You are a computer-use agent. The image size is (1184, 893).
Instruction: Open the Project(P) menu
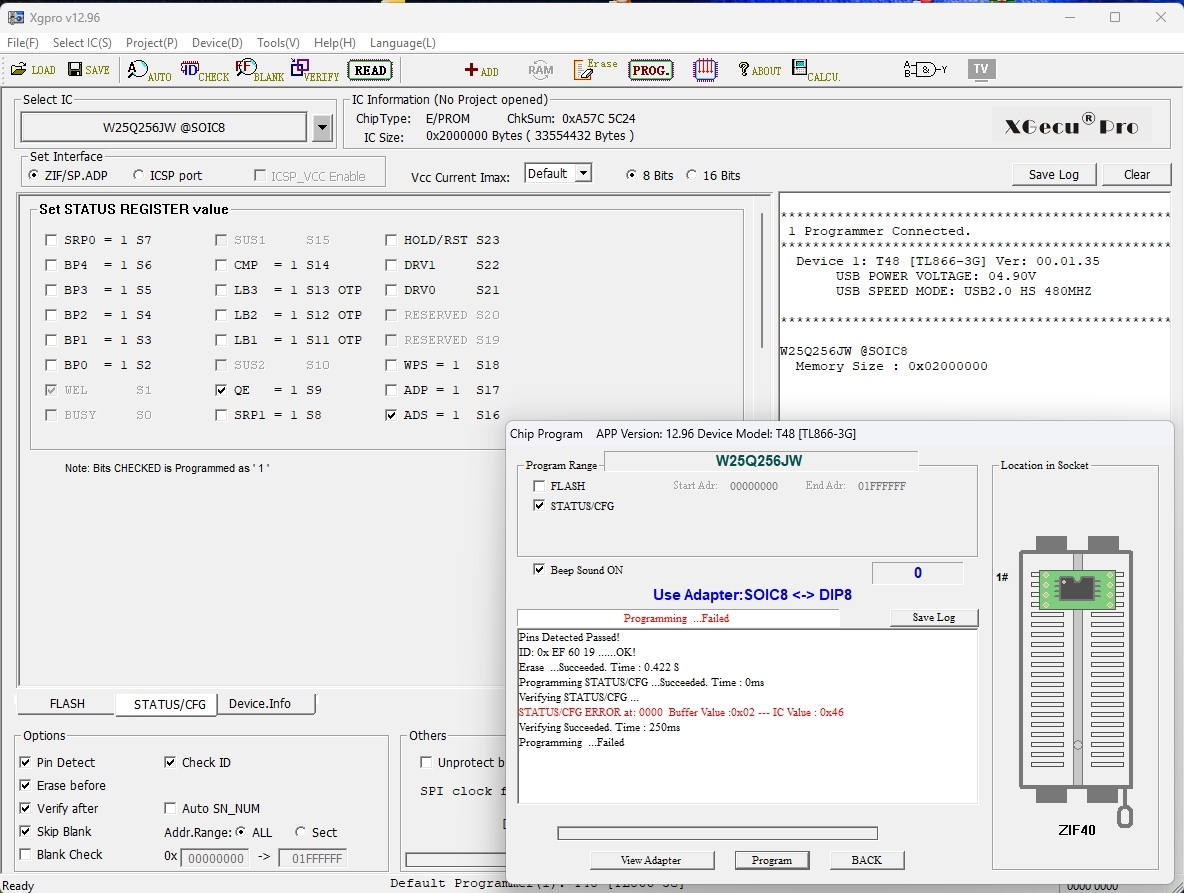click(x=152, y=43)
